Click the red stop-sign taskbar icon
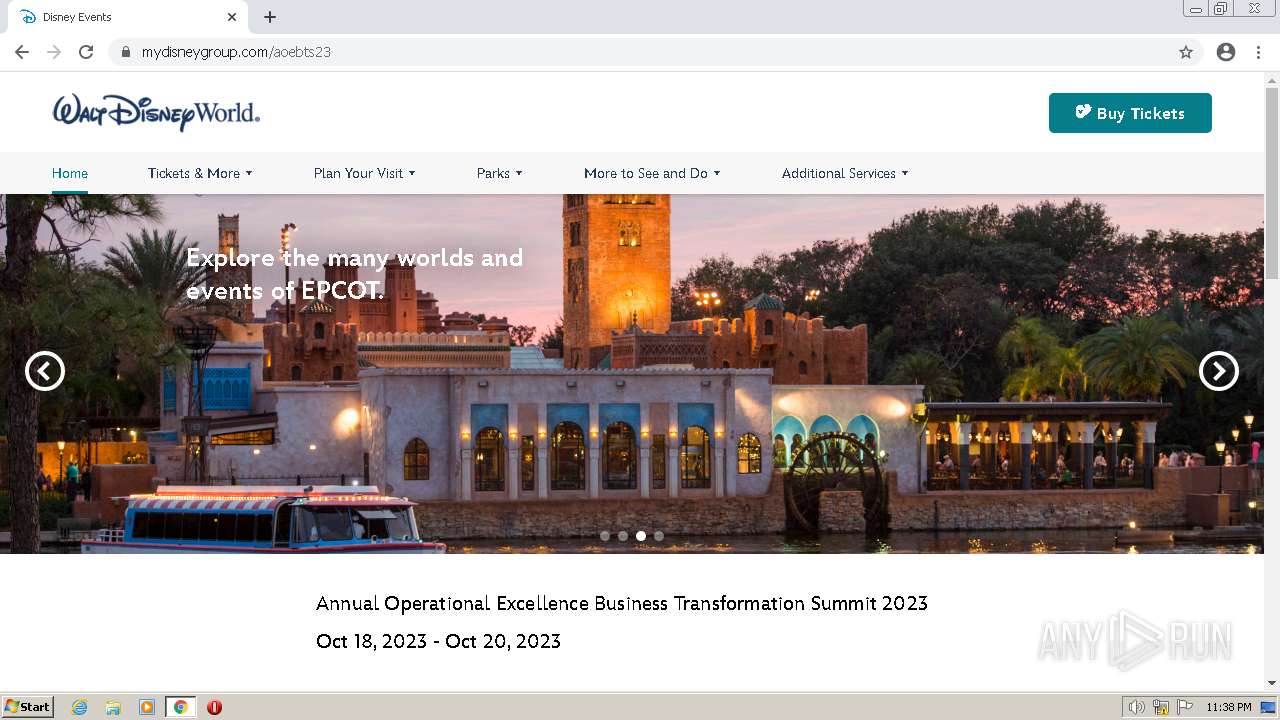 click(x=214, y=707)
